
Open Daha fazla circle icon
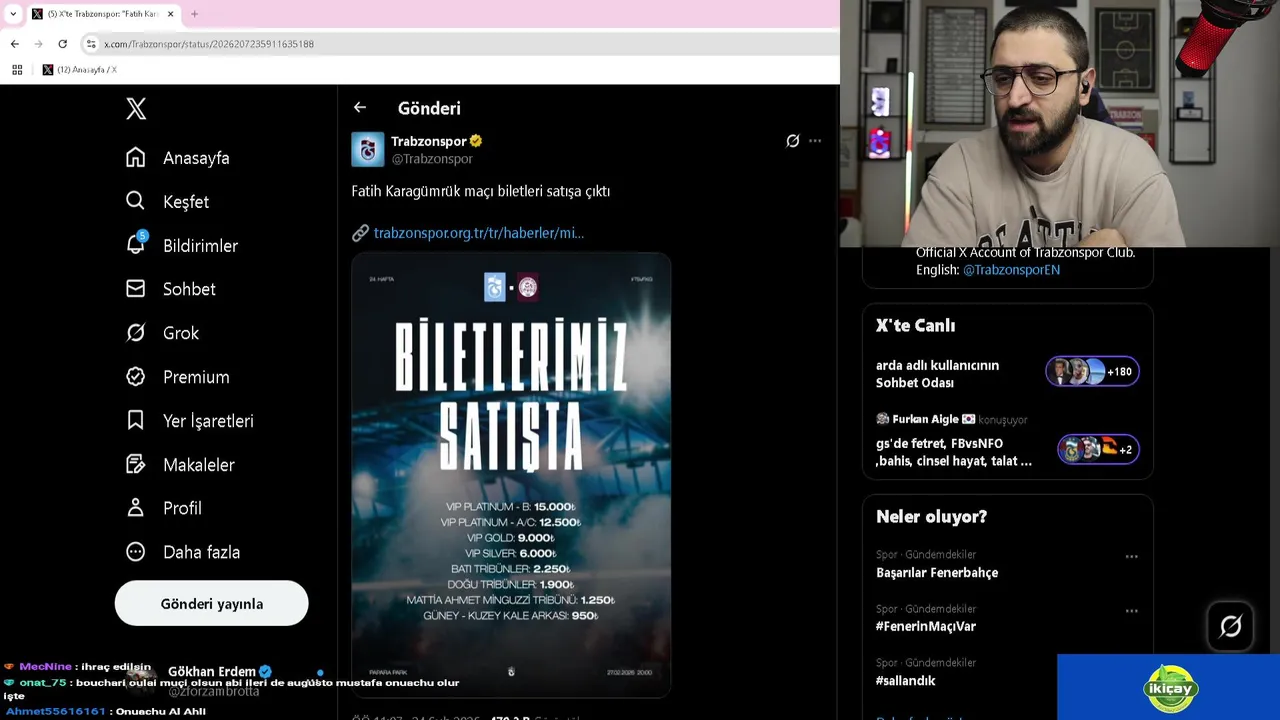coord(136,551)
